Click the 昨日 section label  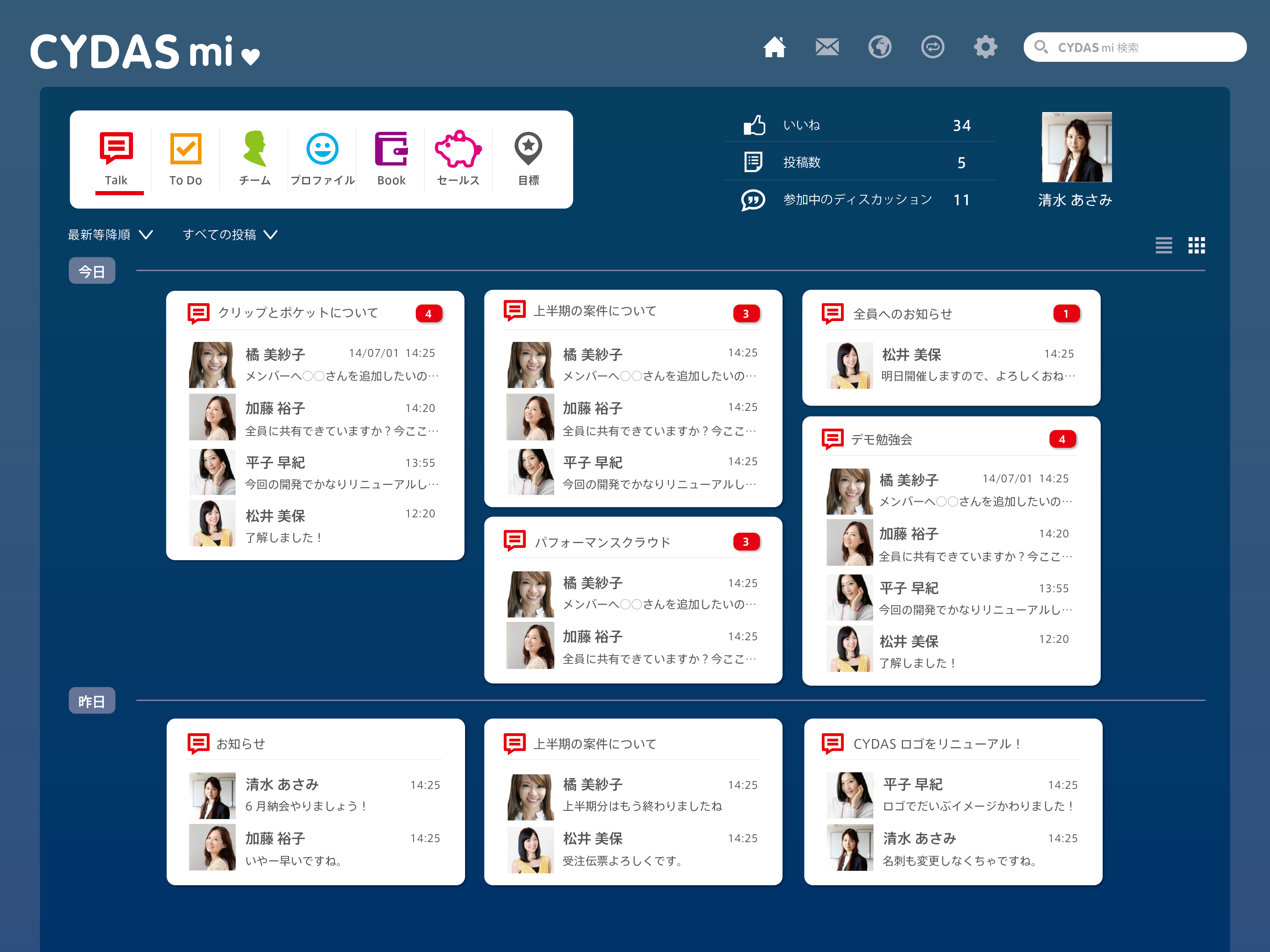tap(92, 701)
